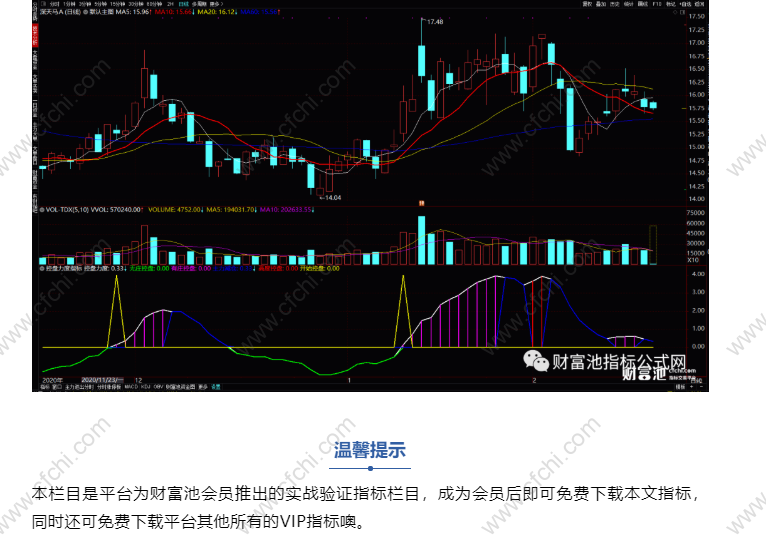Click the 17.48 high price marker
The height and width of the screenshot is (546, 766).
pyautogui.click(x=435, y=22)
